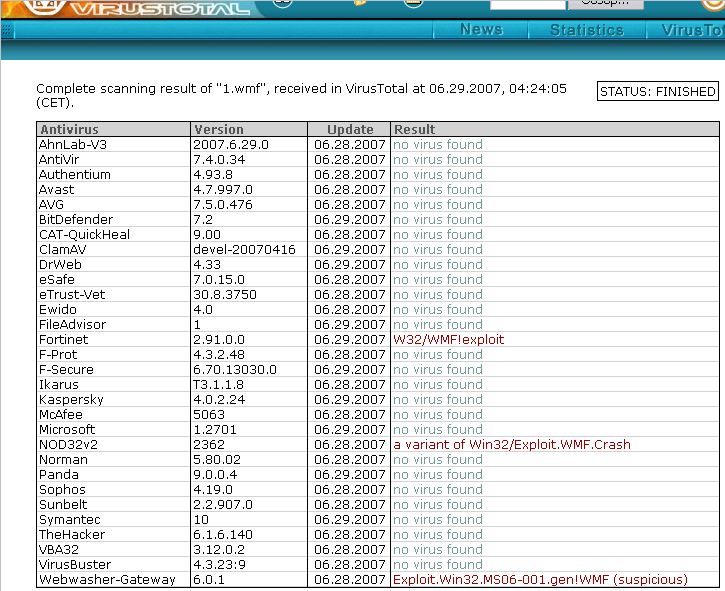This screenshot has width=725, height=591.
Task: Click the VirusTotal logo banner
Action: [x=134, y=8]
